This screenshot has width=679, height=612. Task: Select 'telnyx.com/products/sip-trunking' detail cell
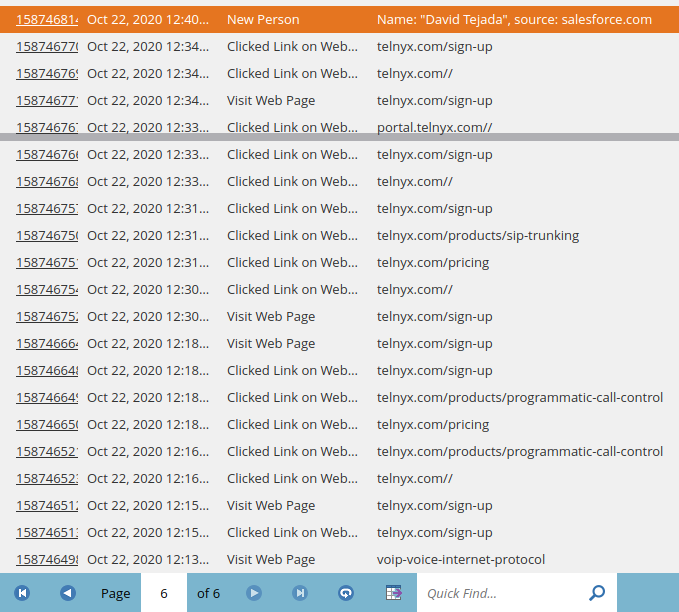[478, 236]
